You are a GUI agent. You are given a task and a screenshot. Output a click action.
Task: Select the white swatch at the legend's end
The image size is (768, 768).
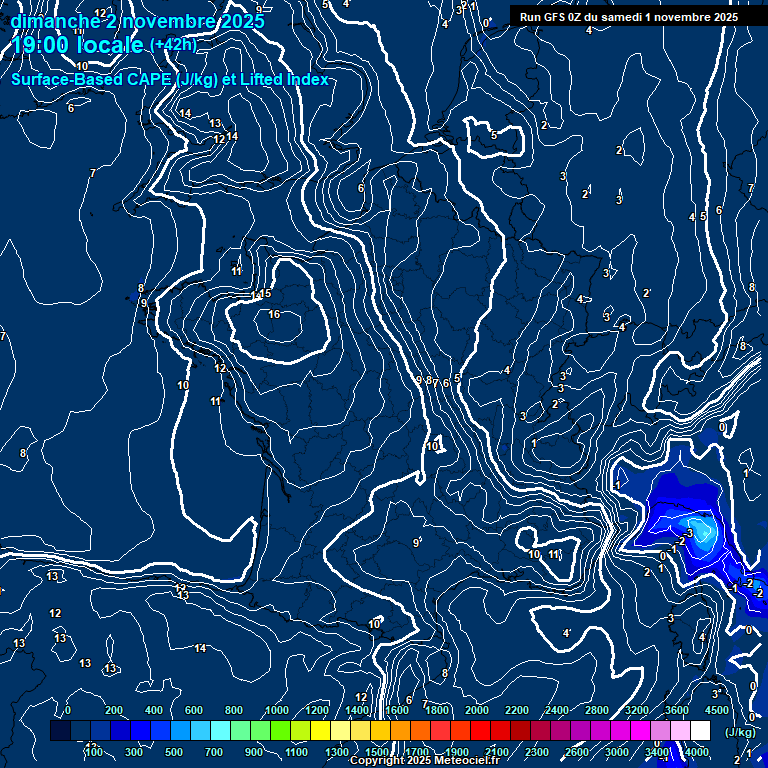700,731
